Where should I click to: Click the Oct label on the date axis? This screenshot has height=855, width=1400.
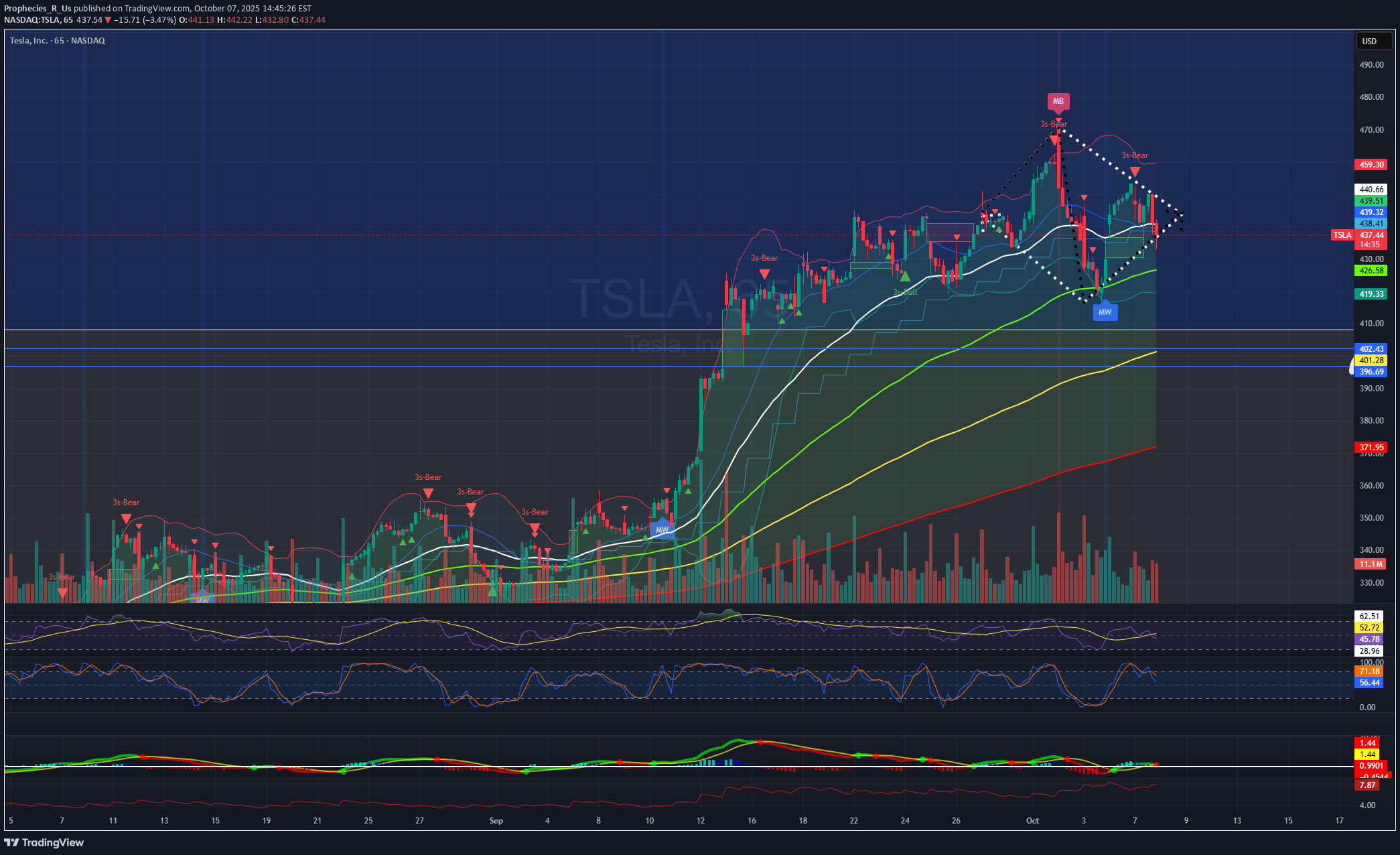click(1032, 821)
